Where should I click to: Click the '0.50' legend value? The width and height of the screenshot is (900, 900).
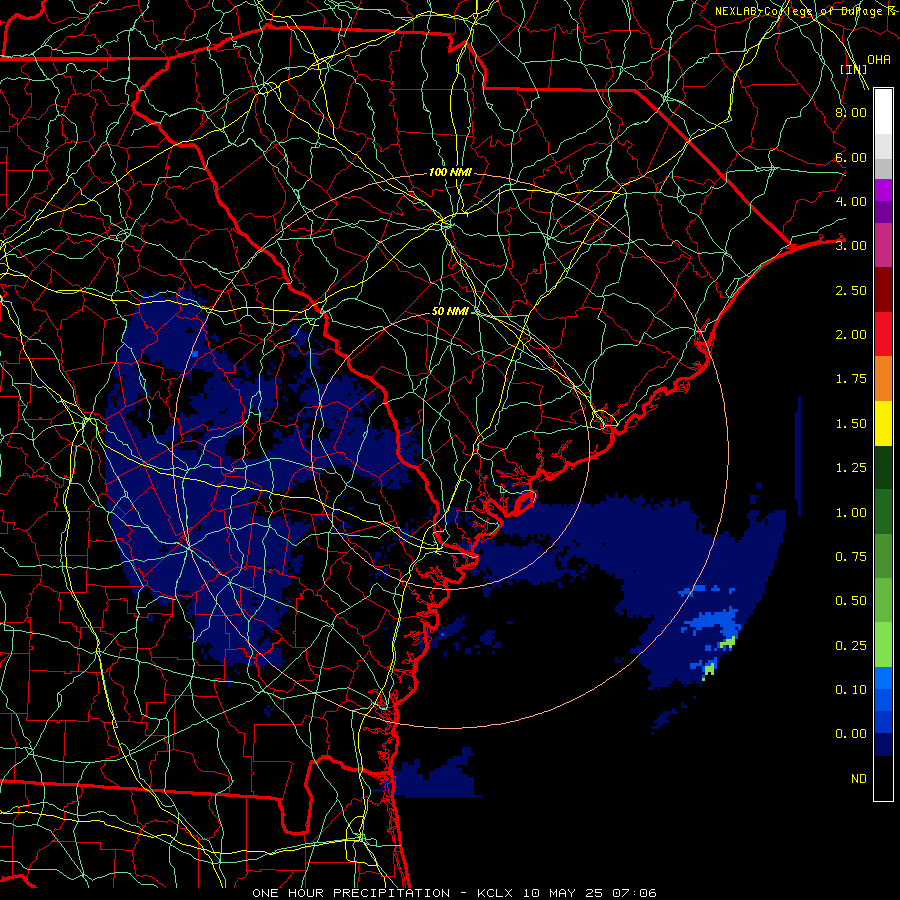851,601
